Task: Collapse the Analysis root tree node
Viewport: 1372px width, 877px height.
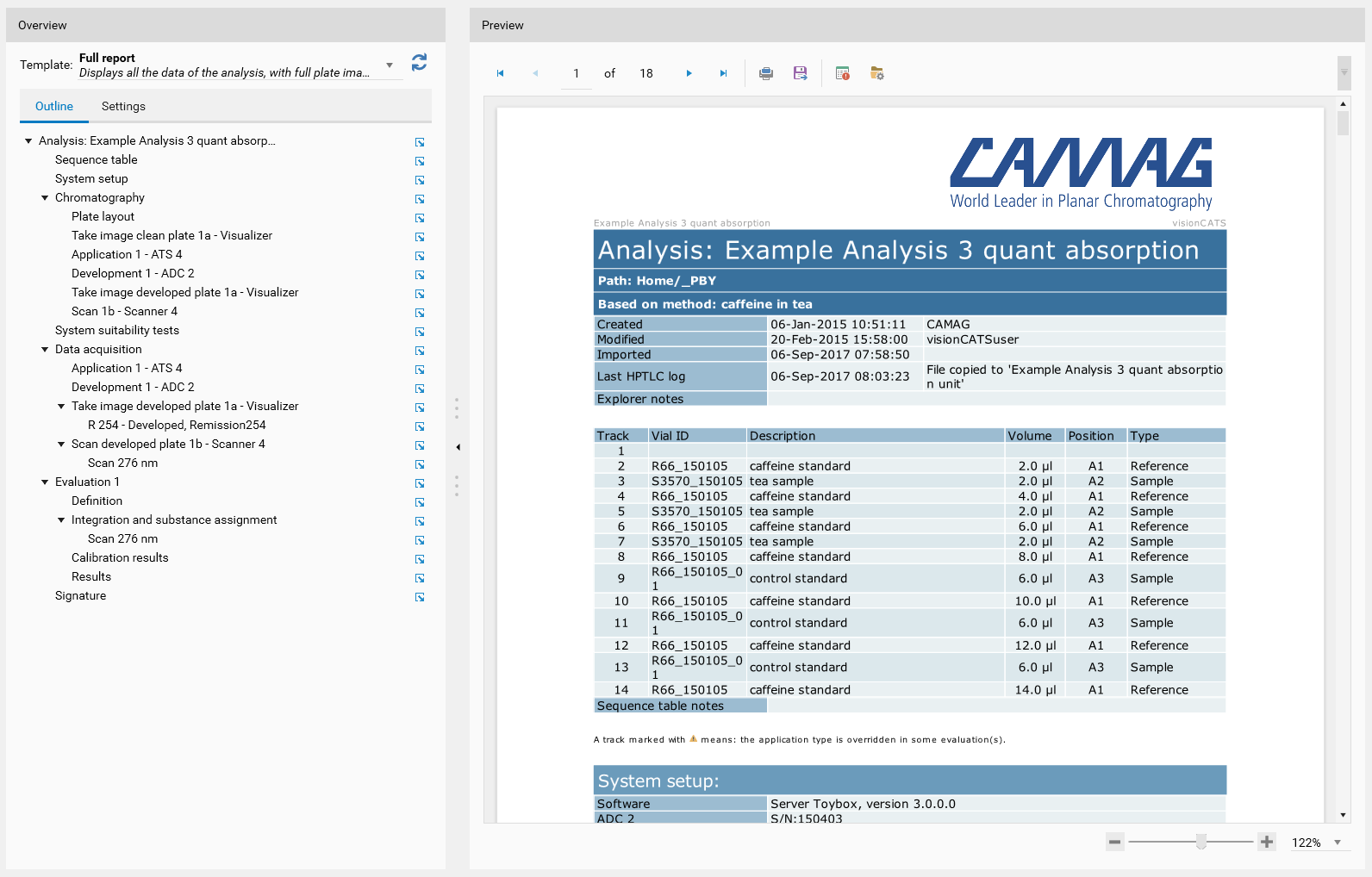Action: click(x=28, y=140)
